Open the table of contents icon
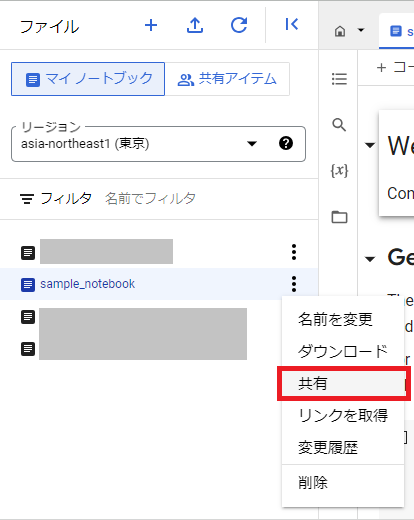The height and width of the screenshot is (520, 414). (339, 79)
